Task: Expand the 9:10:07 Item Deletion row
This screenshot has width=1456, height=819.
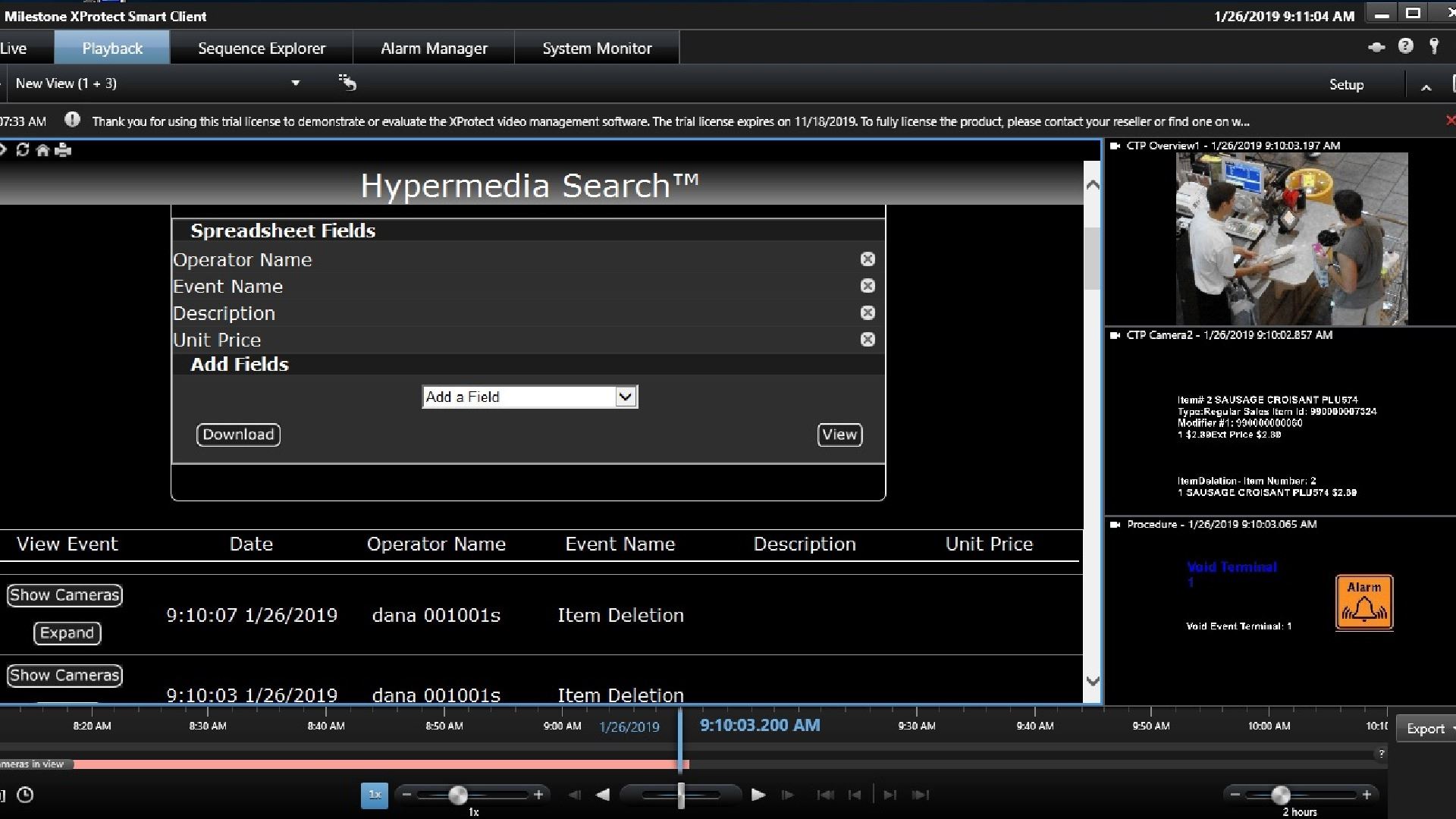Action: click(67, 633)
